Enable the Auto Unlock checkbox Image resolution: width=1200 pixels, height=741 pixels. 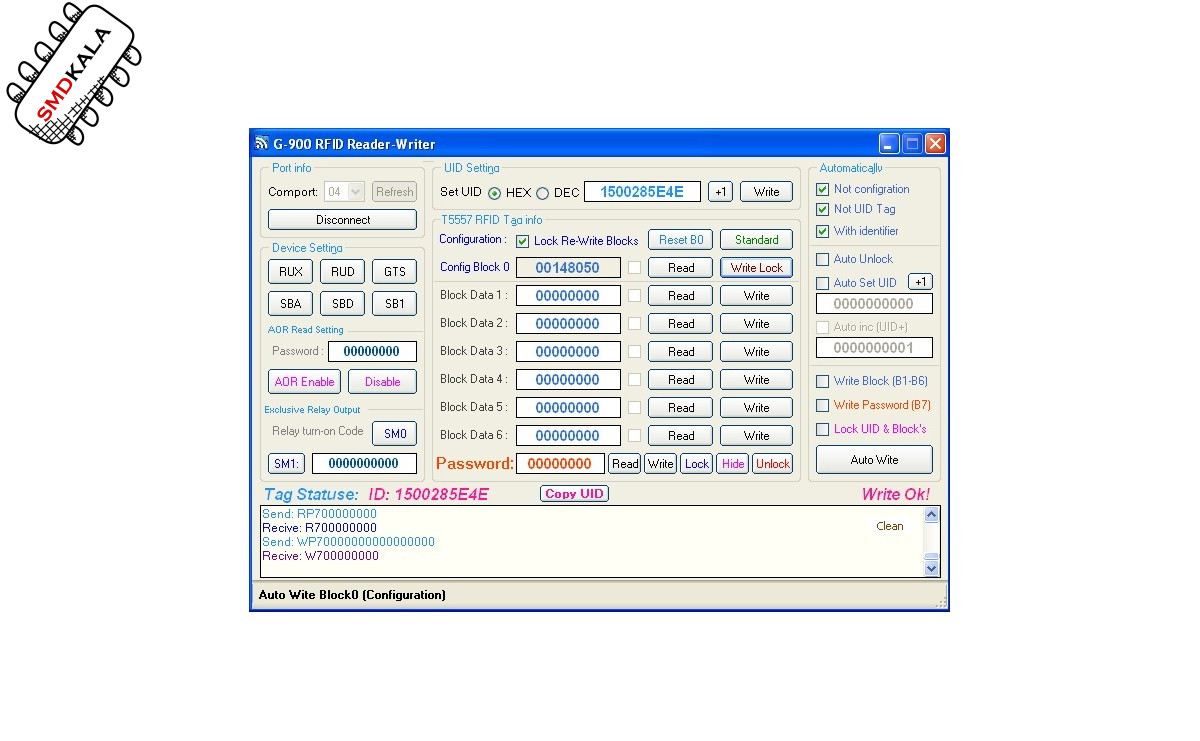822,259
